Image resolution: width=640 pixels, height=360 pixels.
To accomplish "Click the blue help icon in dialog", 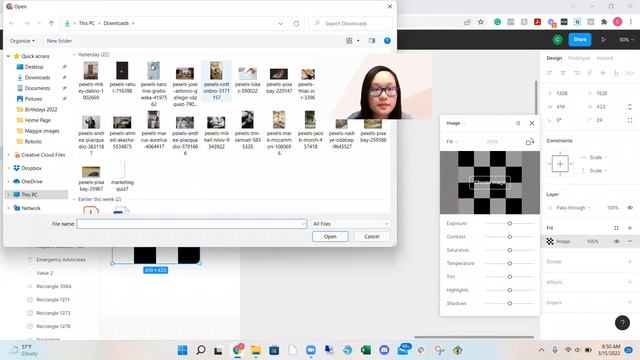I will click(387, 41).
